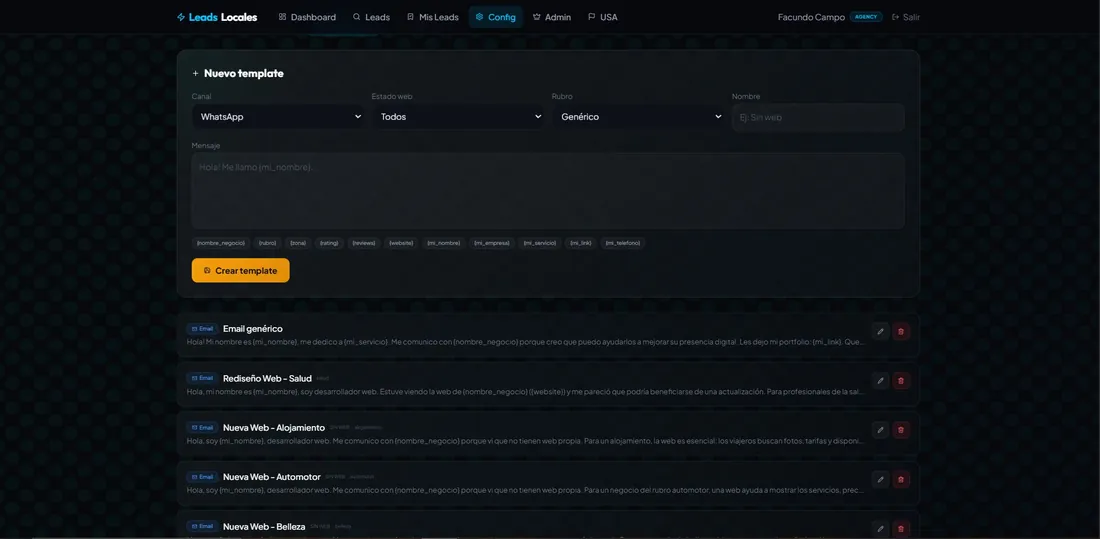
Task: Focus the Nombre input field
Action: point(818,117)
